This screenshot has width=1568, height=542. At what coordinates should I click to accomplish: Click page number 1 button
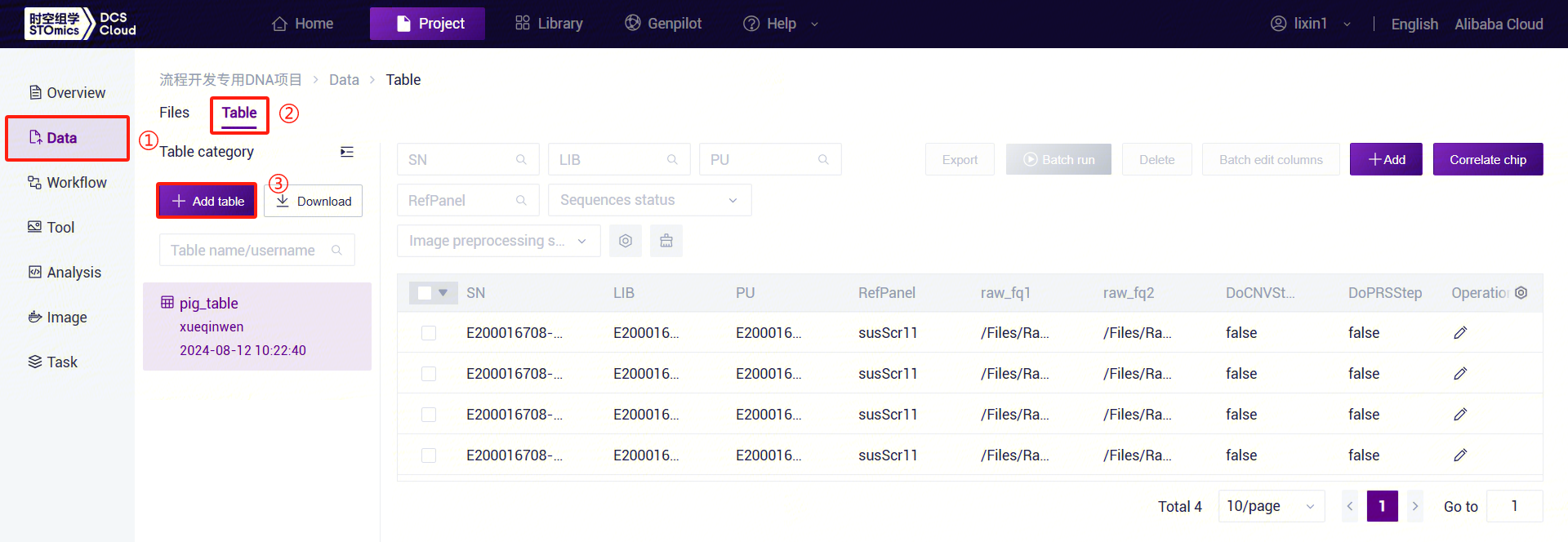click(x=1383, y=506)
